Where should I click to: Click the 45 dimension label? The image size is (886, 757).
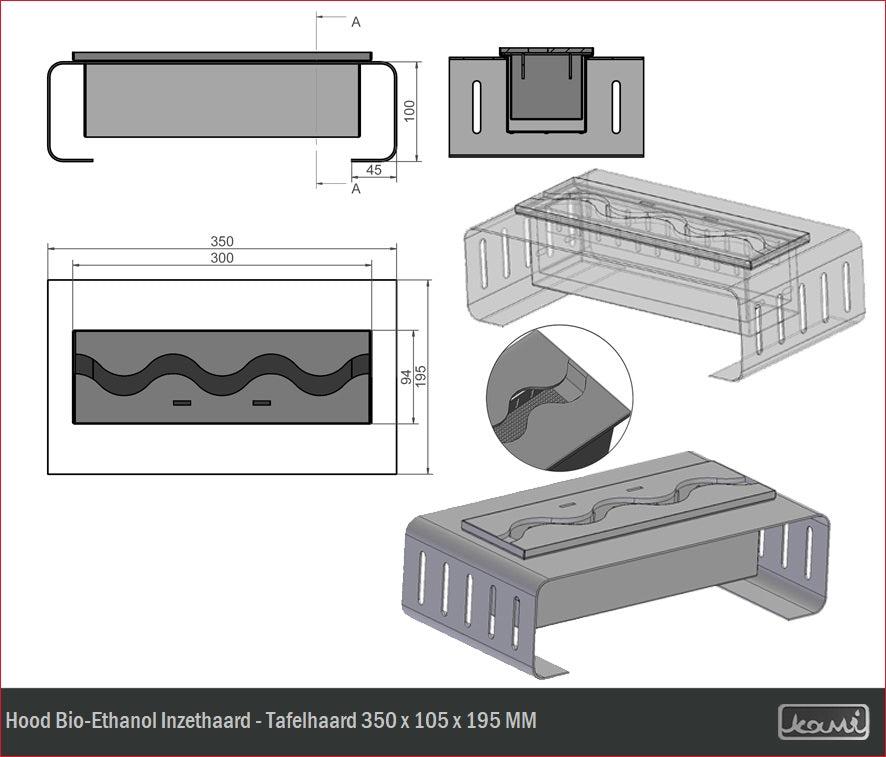(374, 170)
